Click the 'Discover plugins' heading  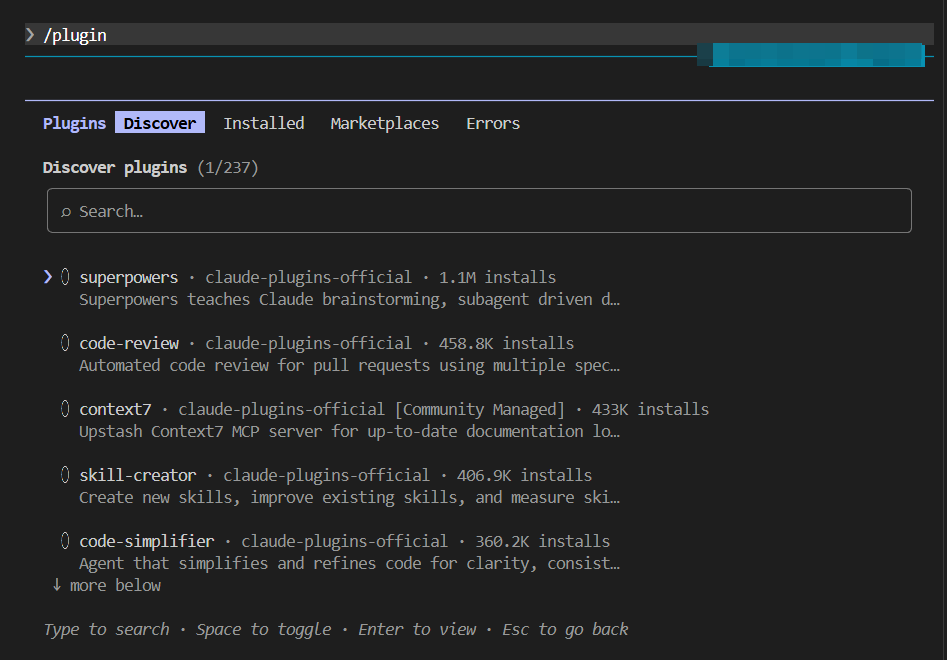coord(115,167)
